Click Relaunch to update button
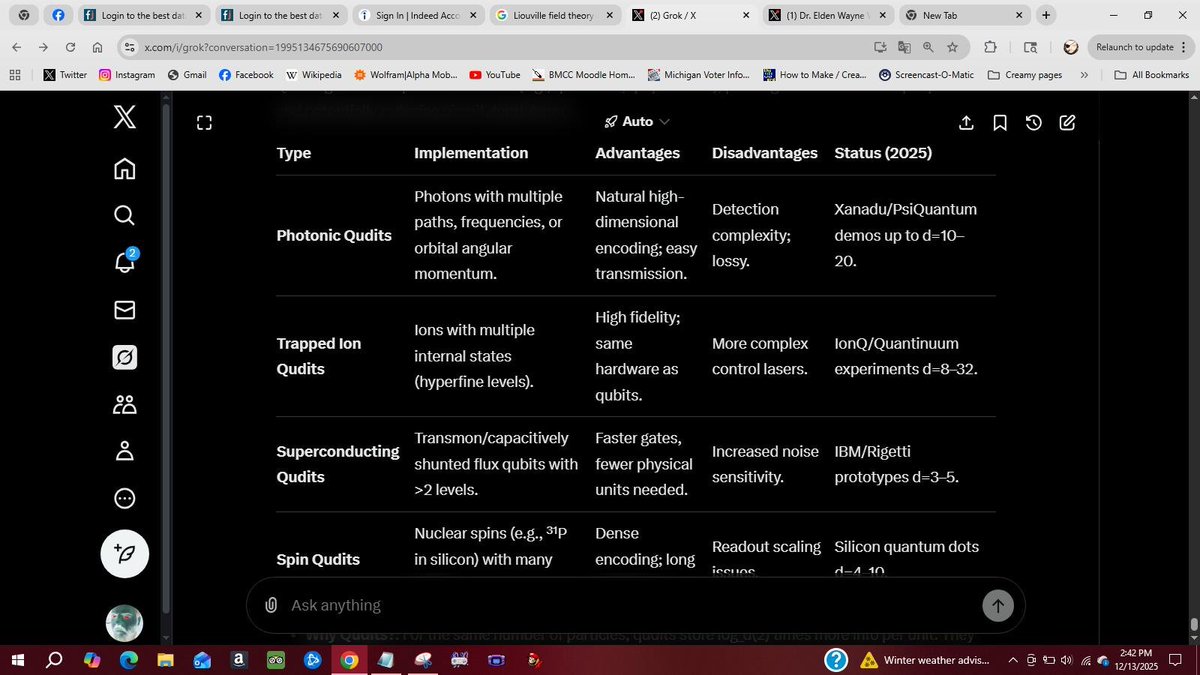This screenshot has height=675, width=1200. point(1134,47)
